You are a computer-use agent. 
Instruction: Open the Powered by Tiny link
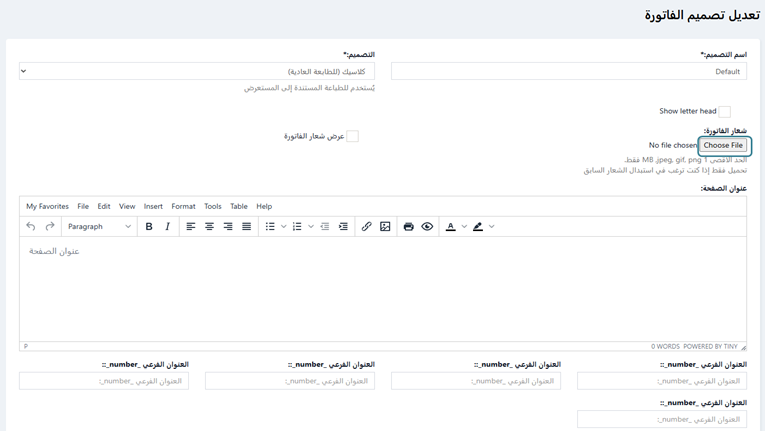click(711, 347)
